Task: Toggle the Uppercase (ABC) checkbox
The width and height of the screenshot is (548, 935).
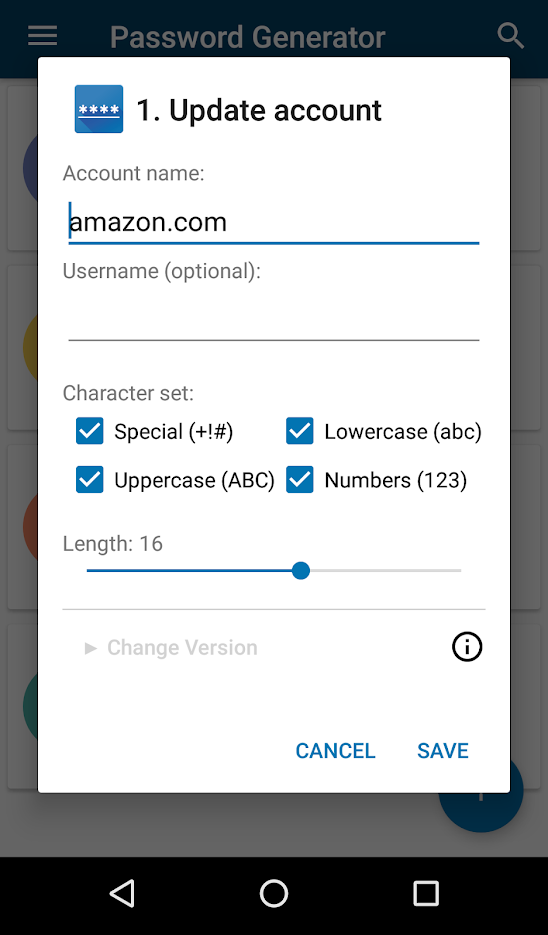Action: (x=90, y=479)
